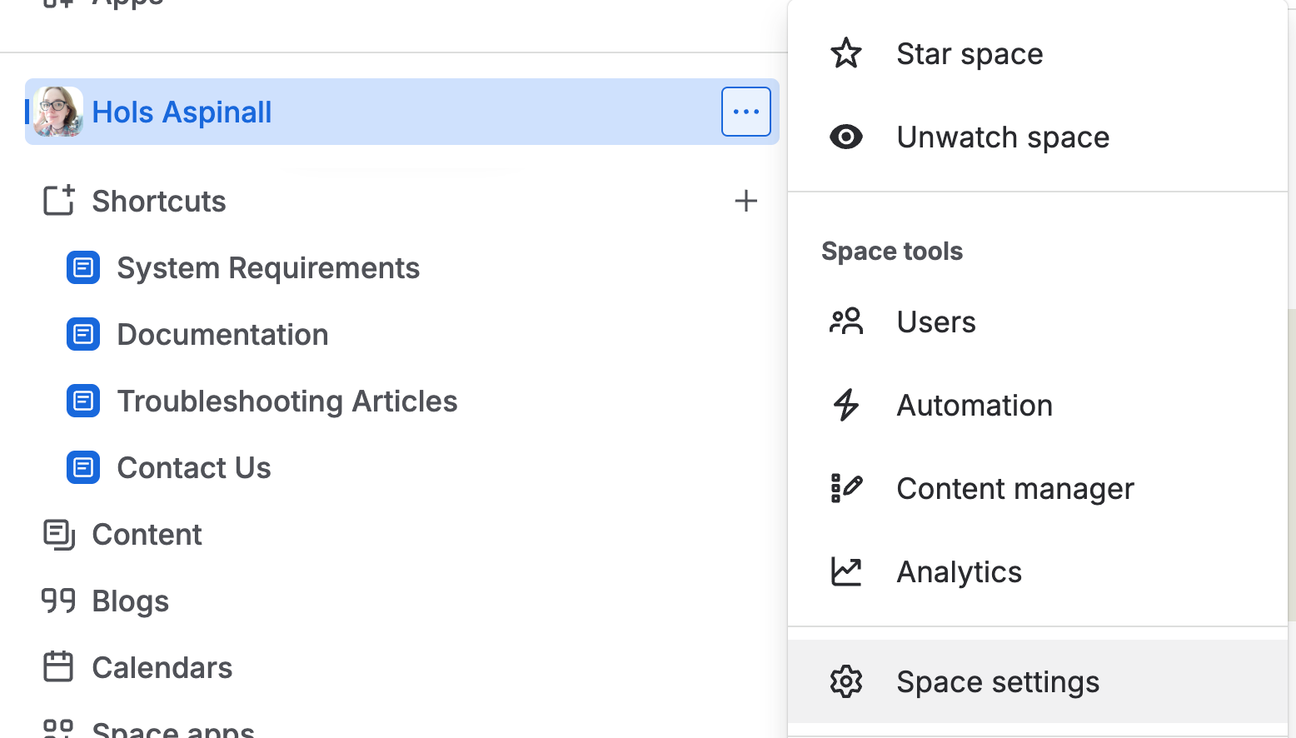Select the Unwatch space eye icon
Viewport: 1296px width, 738px height.
pos(846,137)
